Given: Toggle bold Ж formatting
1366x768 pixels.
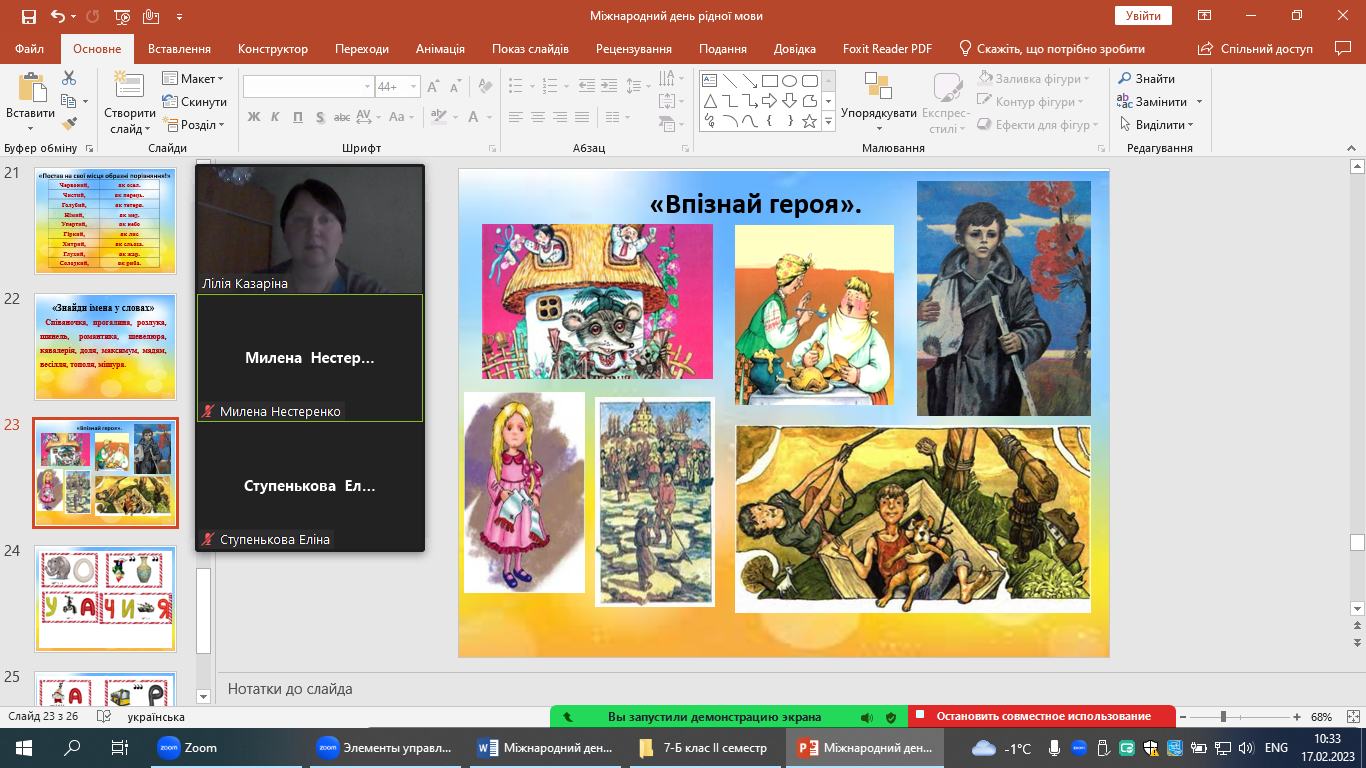Looking at the screenshot, I should click(254, 117).
